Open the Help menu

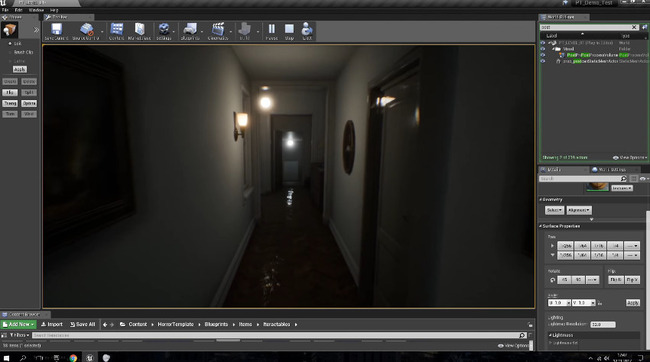click(x=54, y=10)
